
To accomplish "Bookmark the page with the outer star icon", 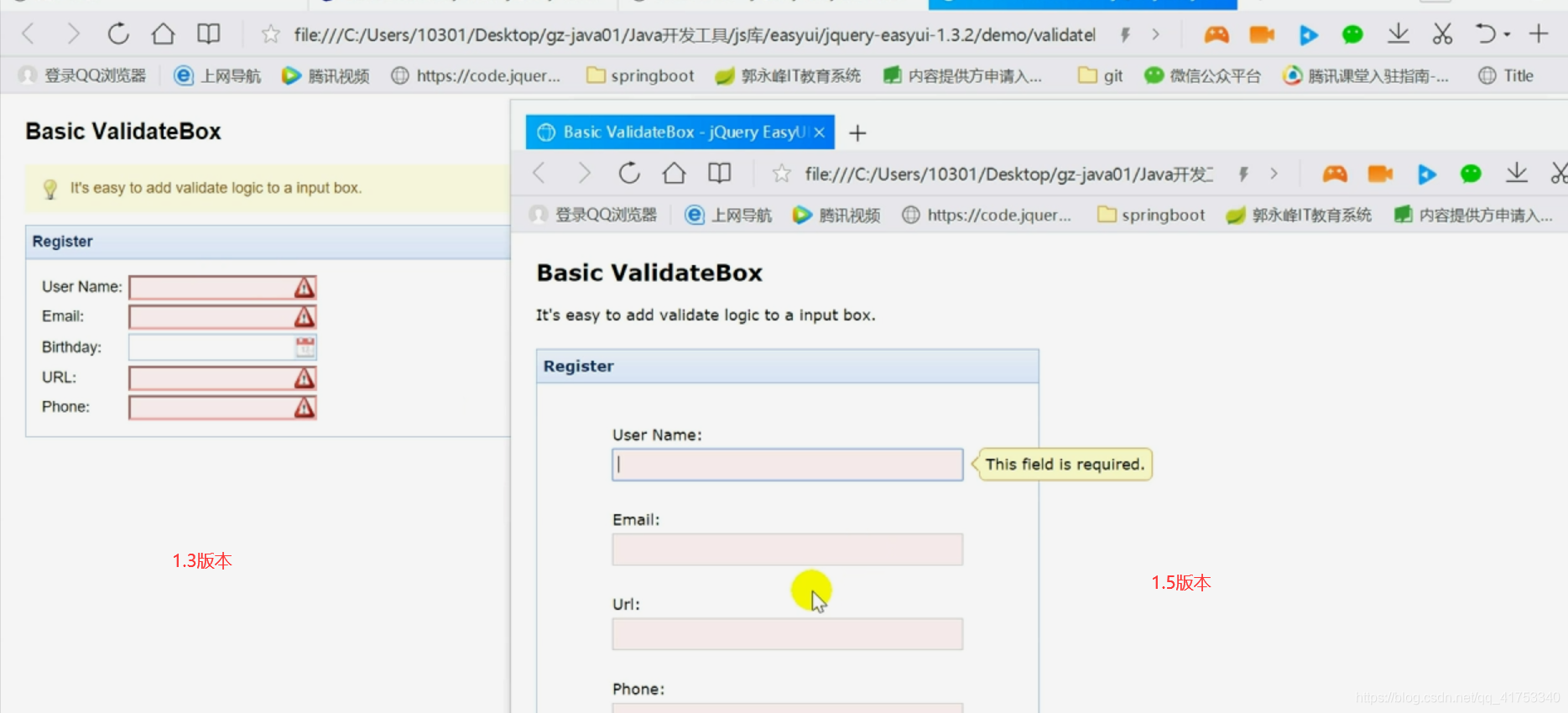I will (270, 34).
